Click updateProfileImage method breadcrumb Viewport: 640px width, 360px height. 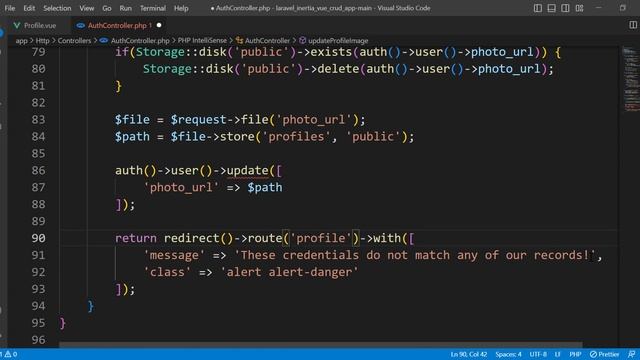click(x=338, y=40)
